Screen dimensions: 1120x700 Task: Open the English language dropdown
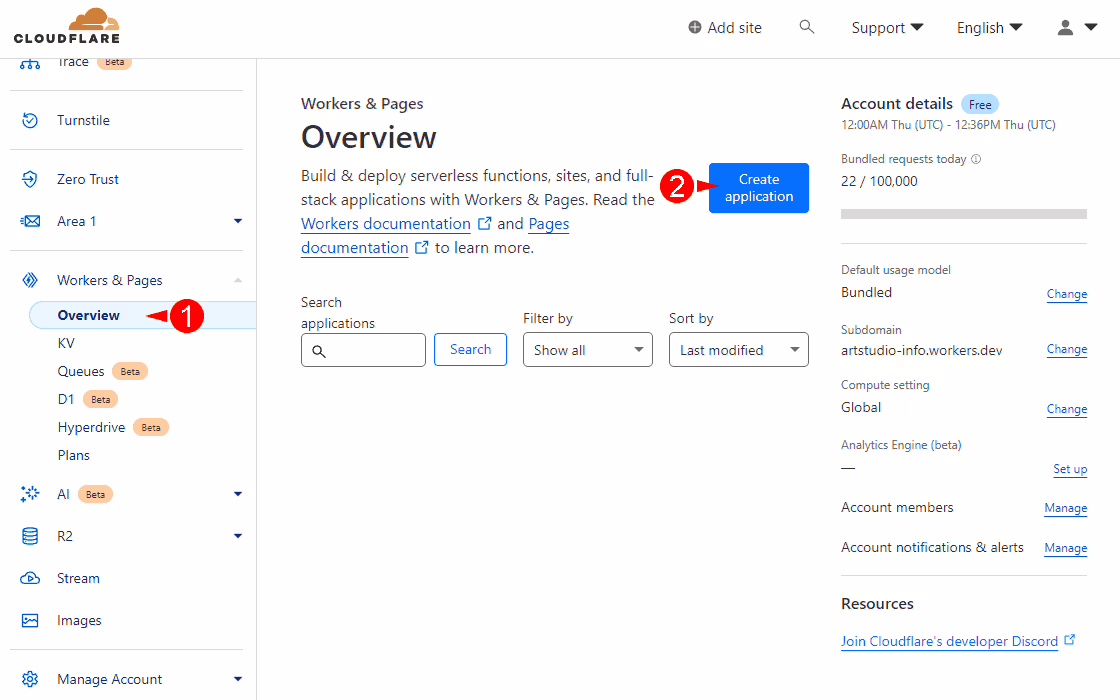[x=989, y=28]
